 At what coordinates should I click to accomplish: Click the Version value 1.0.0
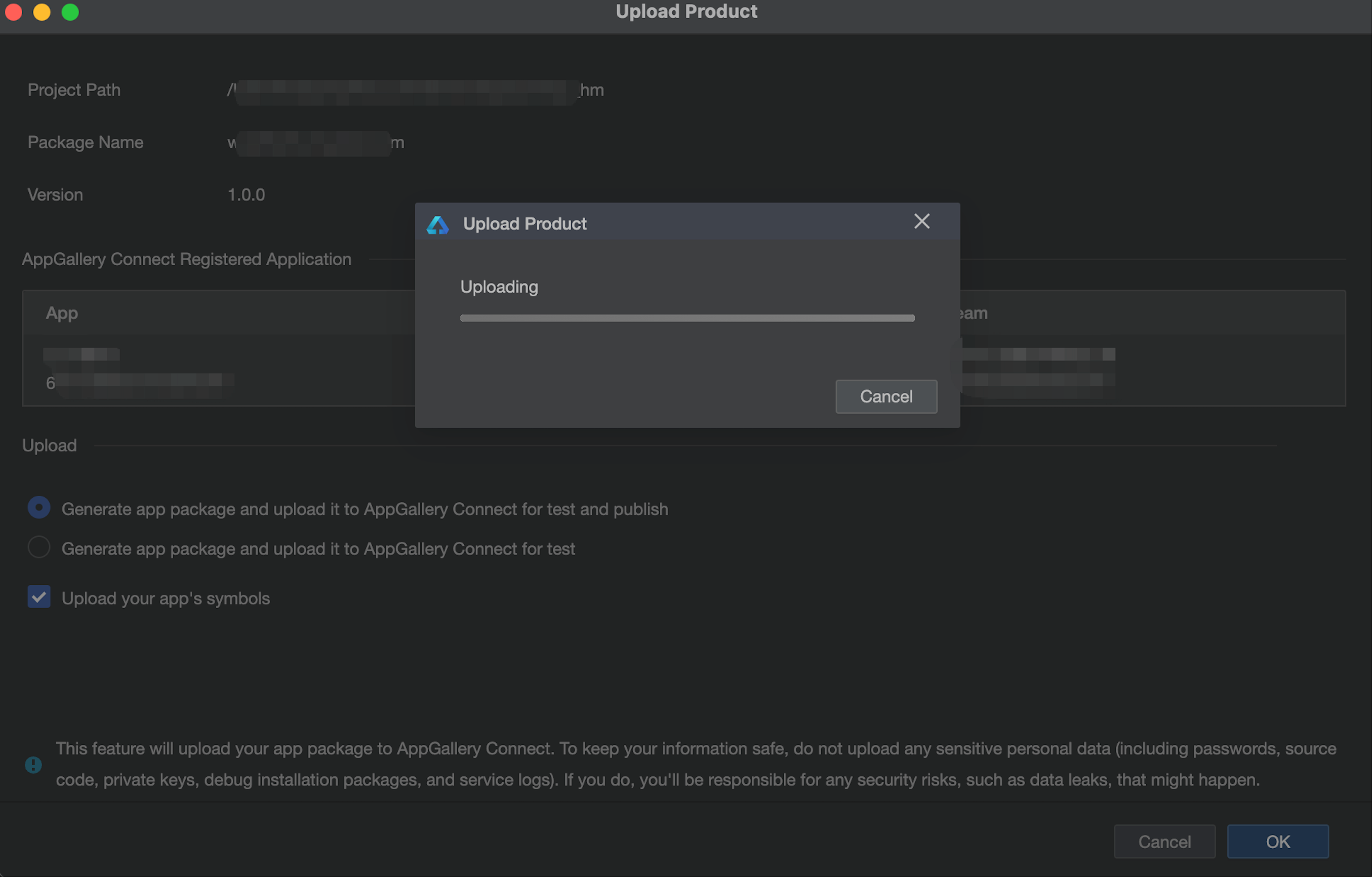coord(246,195)
